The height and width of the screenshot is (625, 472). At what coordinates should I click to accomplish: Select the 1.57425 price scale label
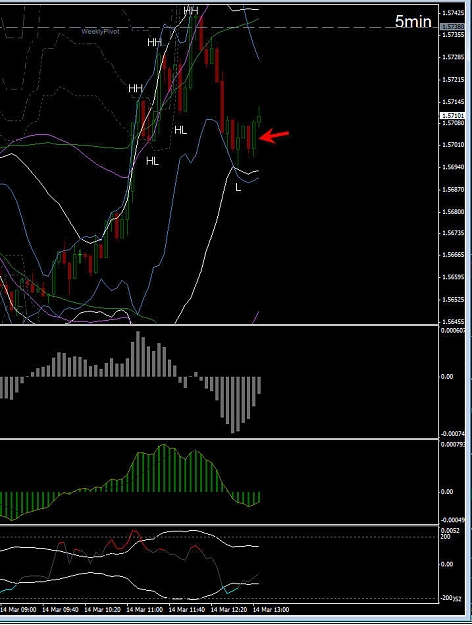453,13
